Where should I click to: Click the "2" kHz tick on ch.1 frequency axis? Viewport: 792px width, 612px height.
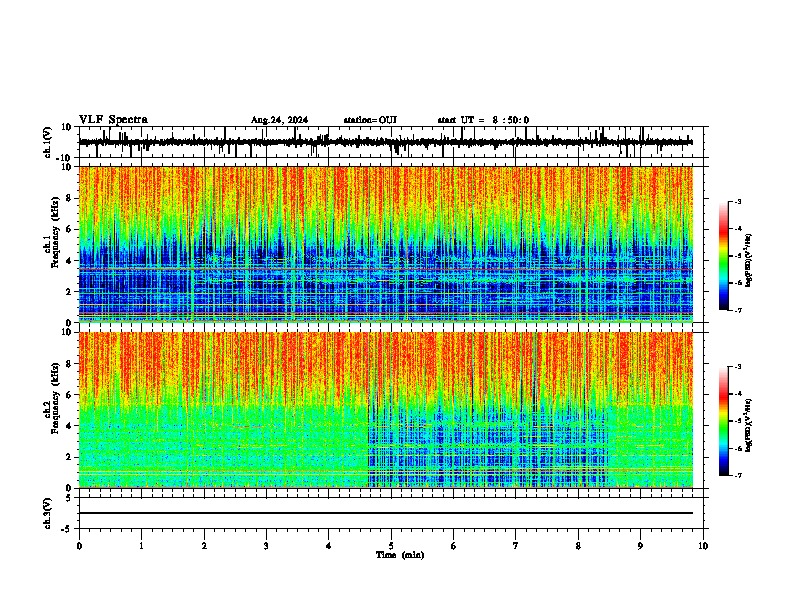coord(70,291)
